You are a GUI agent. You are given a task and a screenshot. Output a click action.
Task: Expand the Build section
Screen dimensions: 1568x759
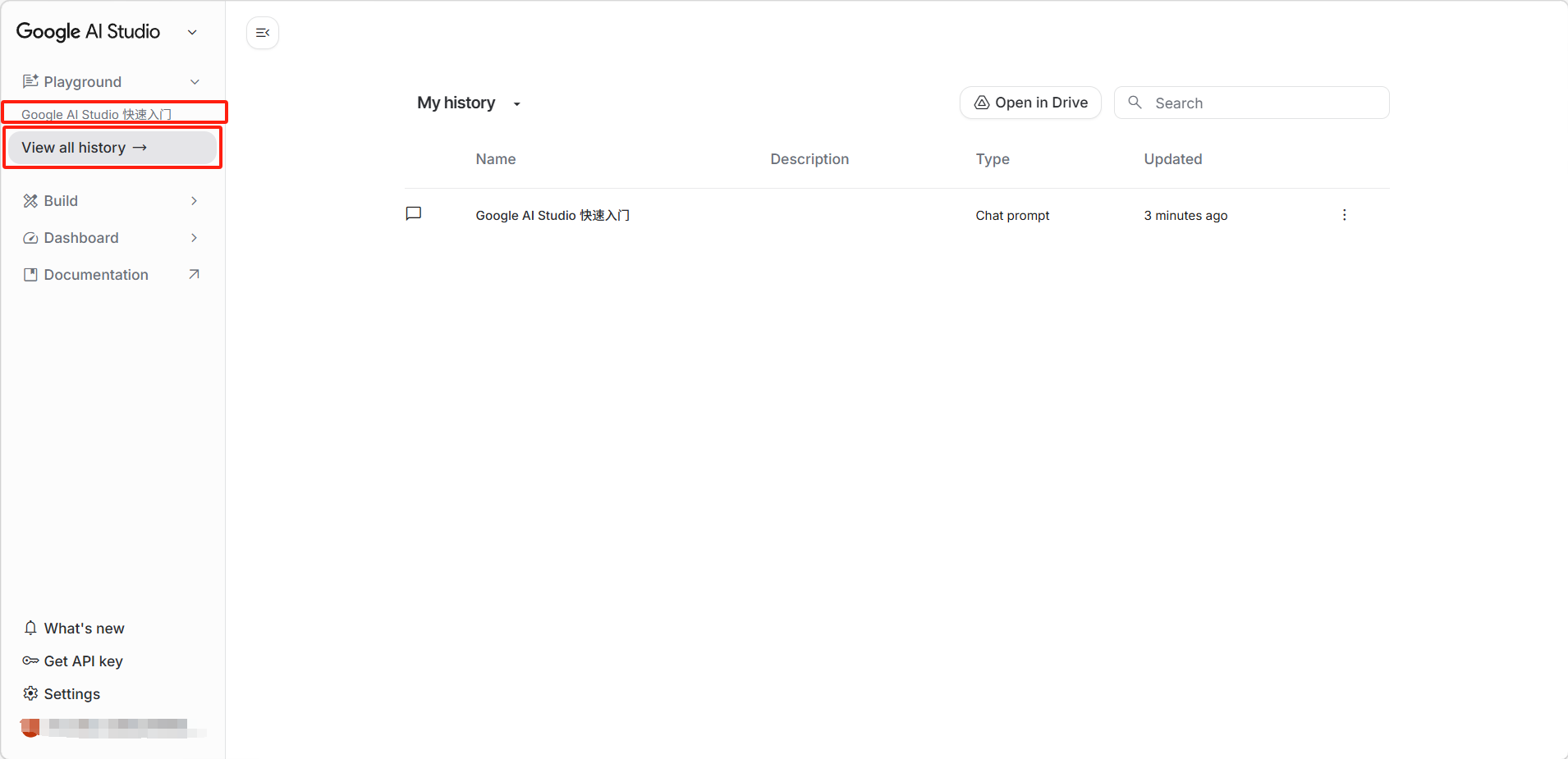coord(194,201)
